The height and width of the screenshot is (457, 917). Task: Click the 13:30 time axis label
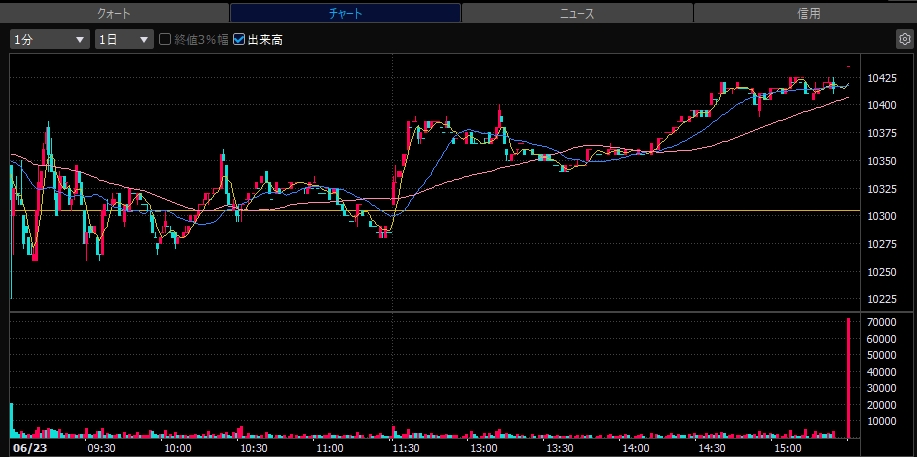pos(559,448)
